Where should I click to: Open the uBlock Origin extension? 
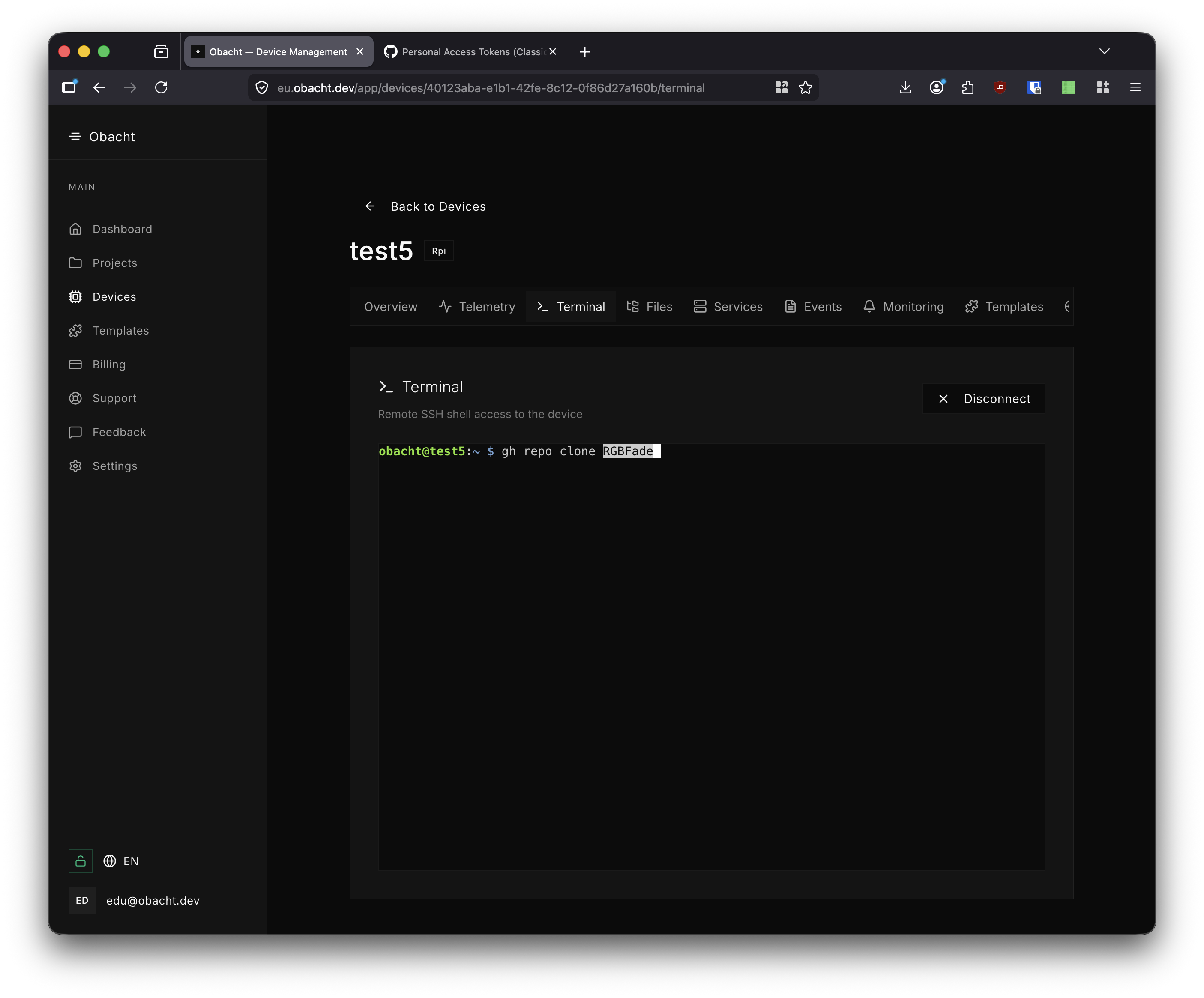pyautogui.click(x=1000, y=87)
